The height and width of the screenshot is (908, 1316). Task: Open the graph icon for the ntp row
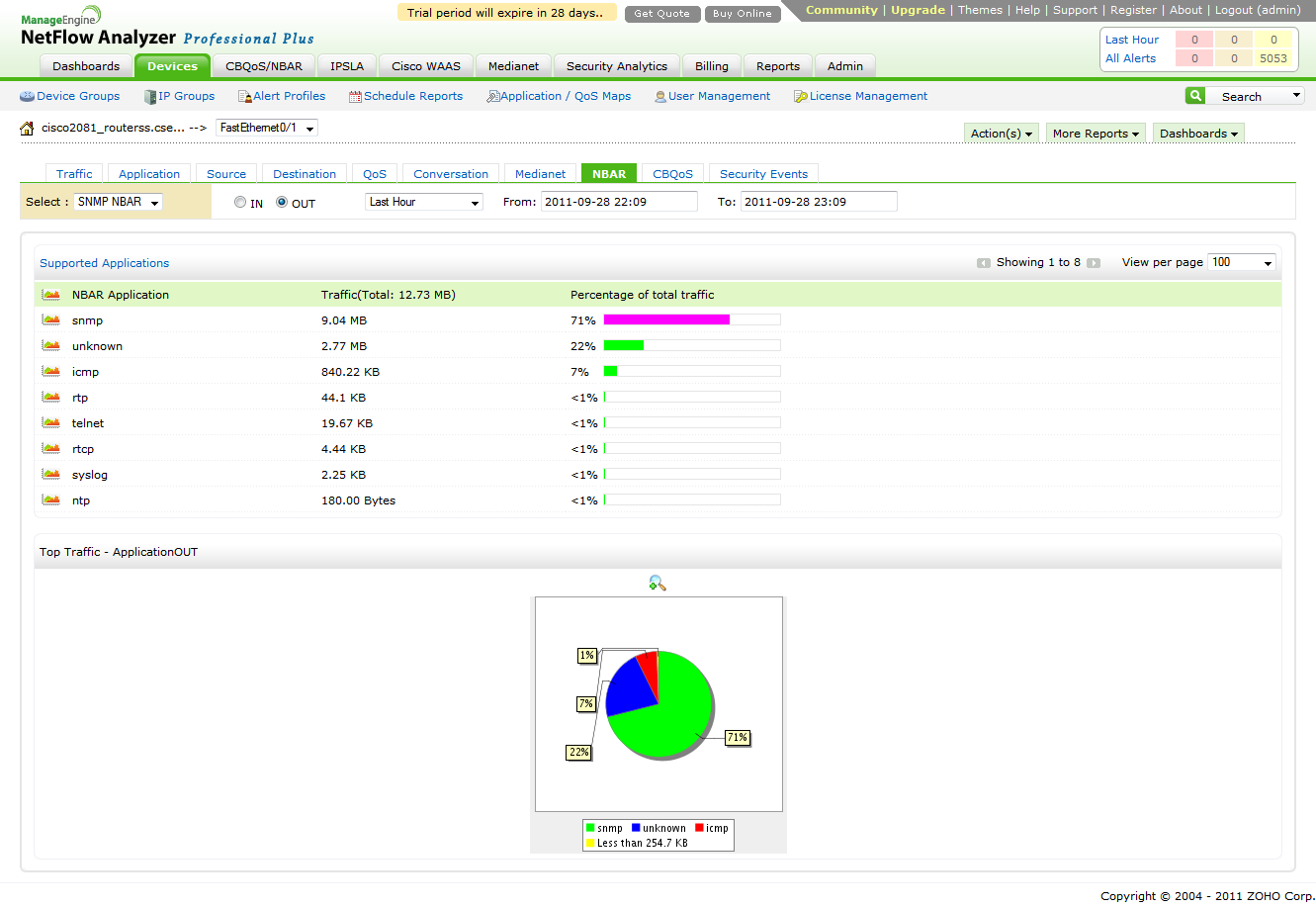click(x=51, y=500)
